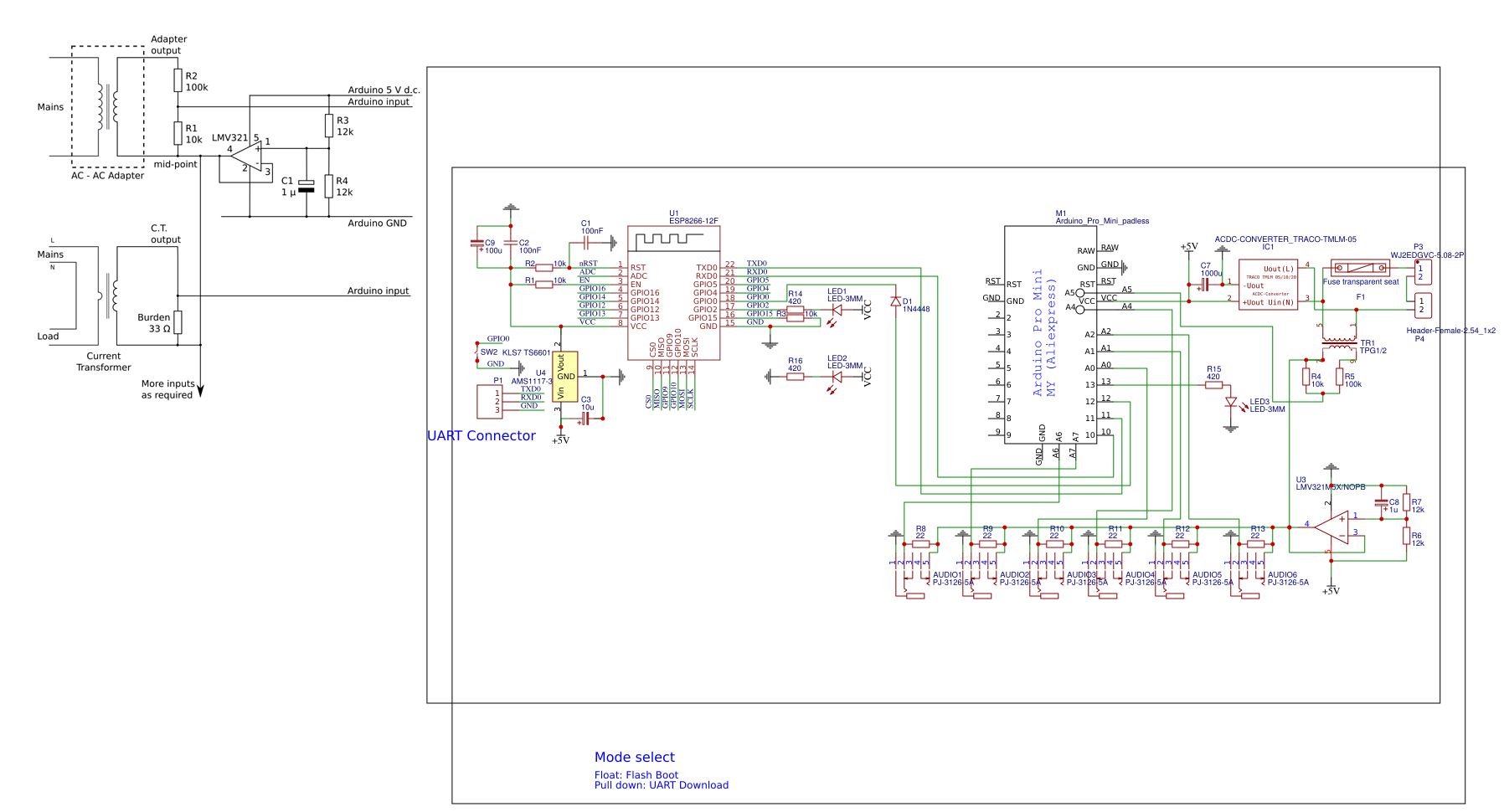The width and height of the screenshot is (1504, 812).
Task: Select the LED1 diode symbol
Action: click(x=836, y=311)
